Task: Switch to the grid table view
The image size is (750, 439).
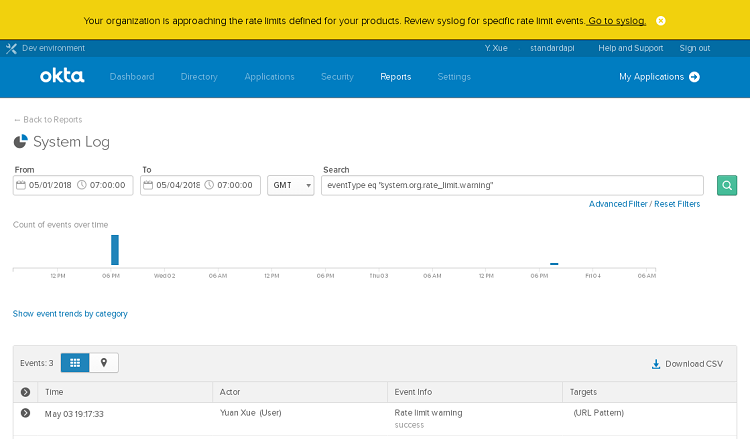Action: 75,363
